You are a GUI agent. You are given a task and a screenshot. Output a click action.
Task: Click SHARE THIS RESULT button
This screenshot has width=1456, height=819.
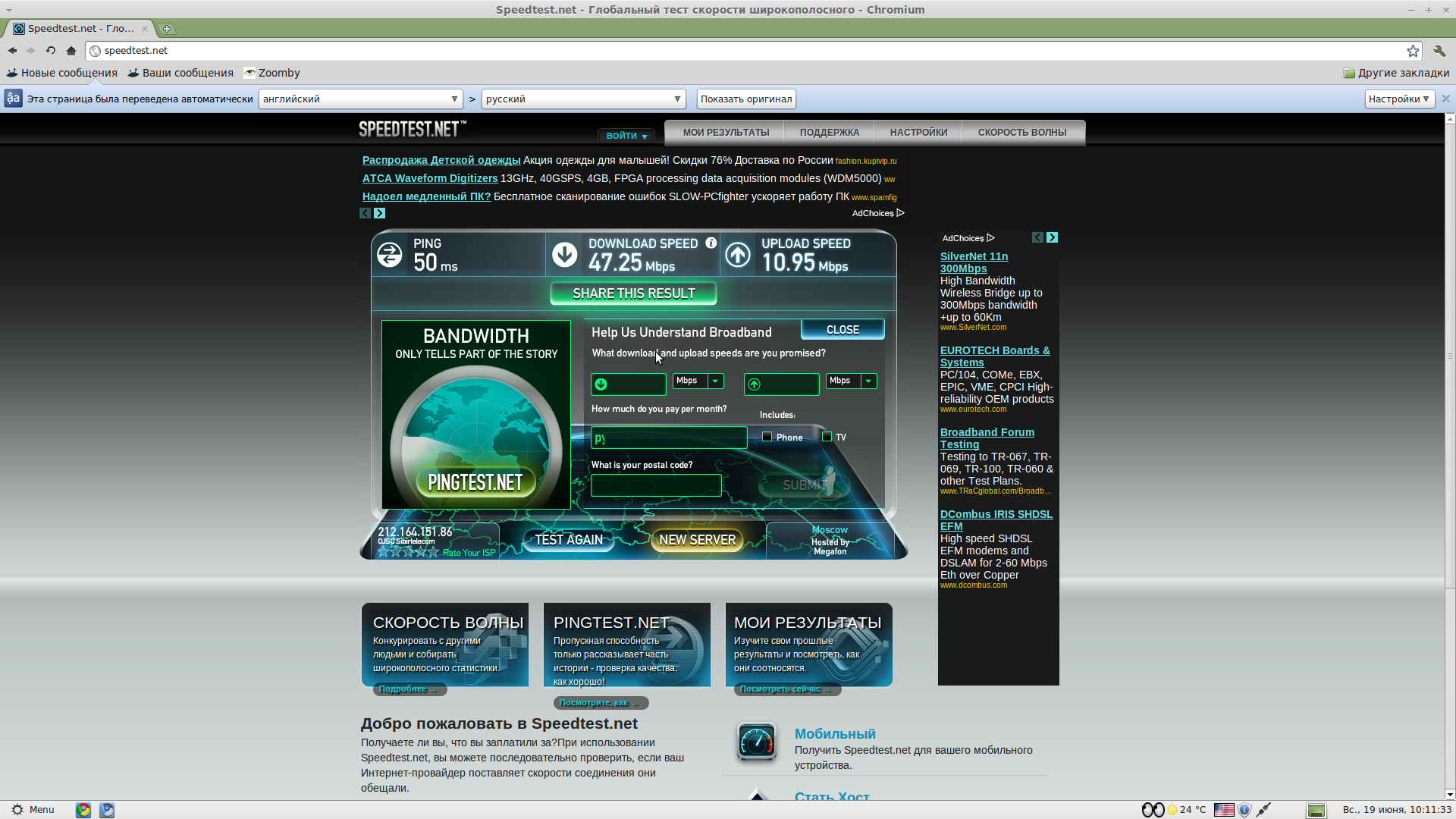click(633, 293)
